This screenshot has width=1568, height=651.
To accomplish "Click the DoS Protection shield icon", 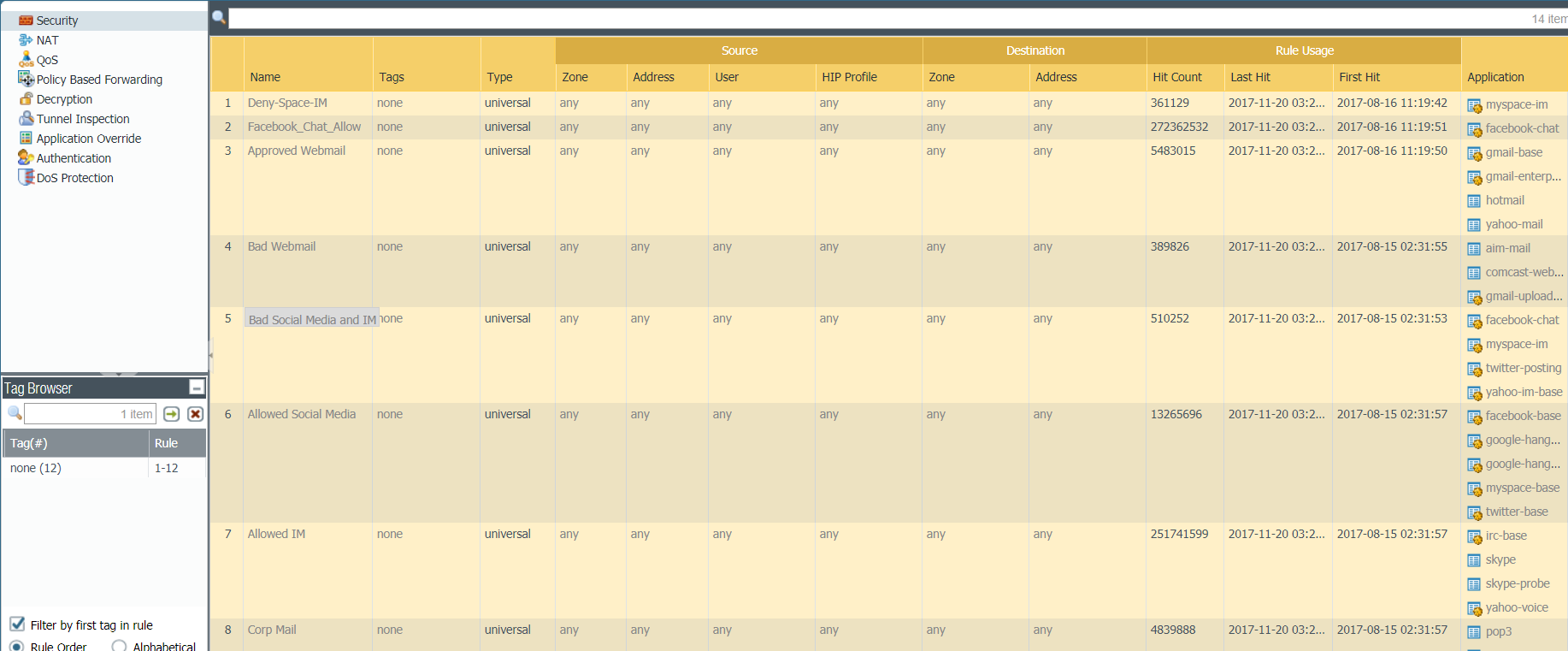I will coord(26,178).
